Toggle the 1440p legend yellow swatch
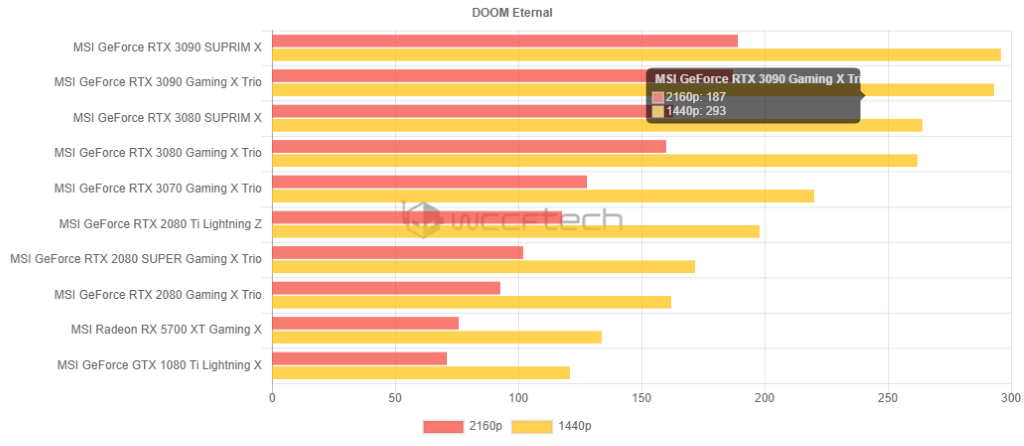 point(531,427)
